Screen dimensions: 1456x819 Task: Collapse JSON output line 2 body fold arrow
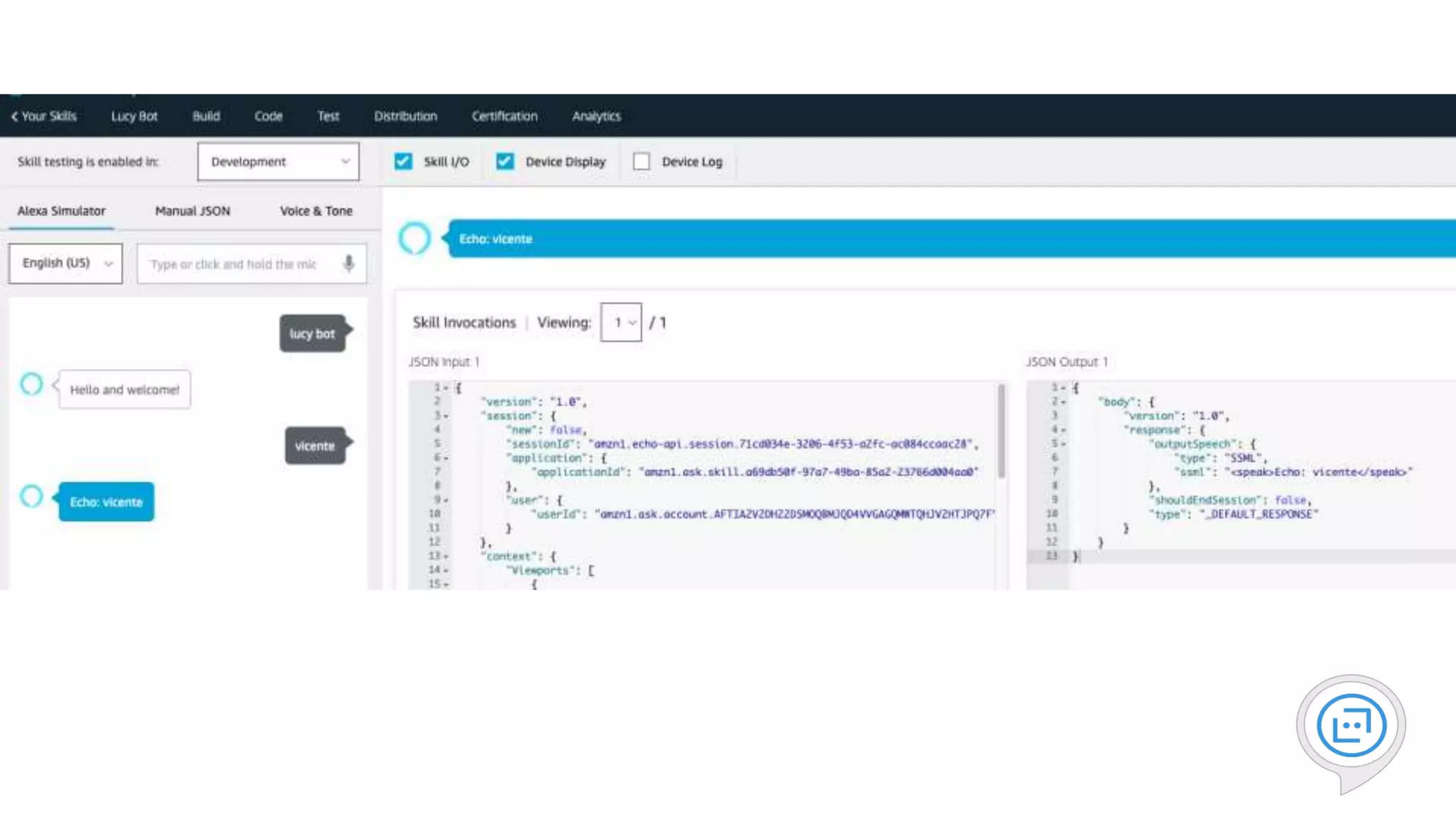[x=1064, y=402]
